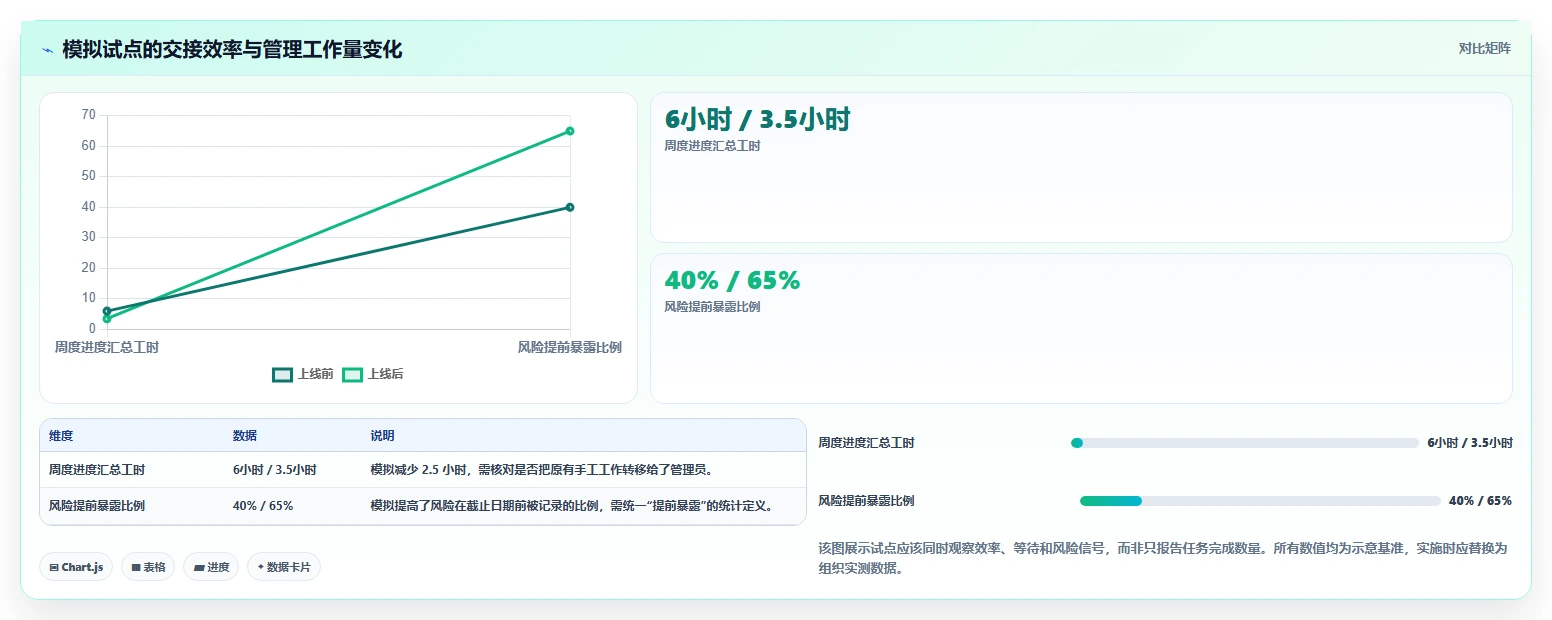Click the 上线后 legend color box
This screenshot has width=1552, height=620.
(x=352, y=375)
